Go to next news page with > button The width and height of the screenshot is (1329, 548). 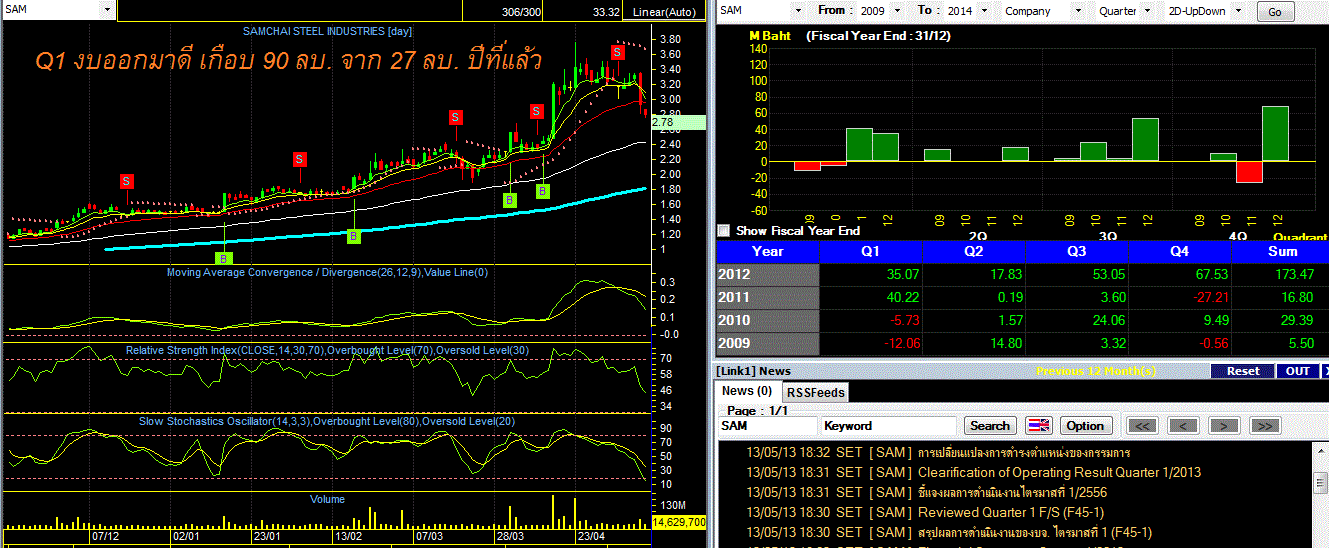tap(1224, 426)
